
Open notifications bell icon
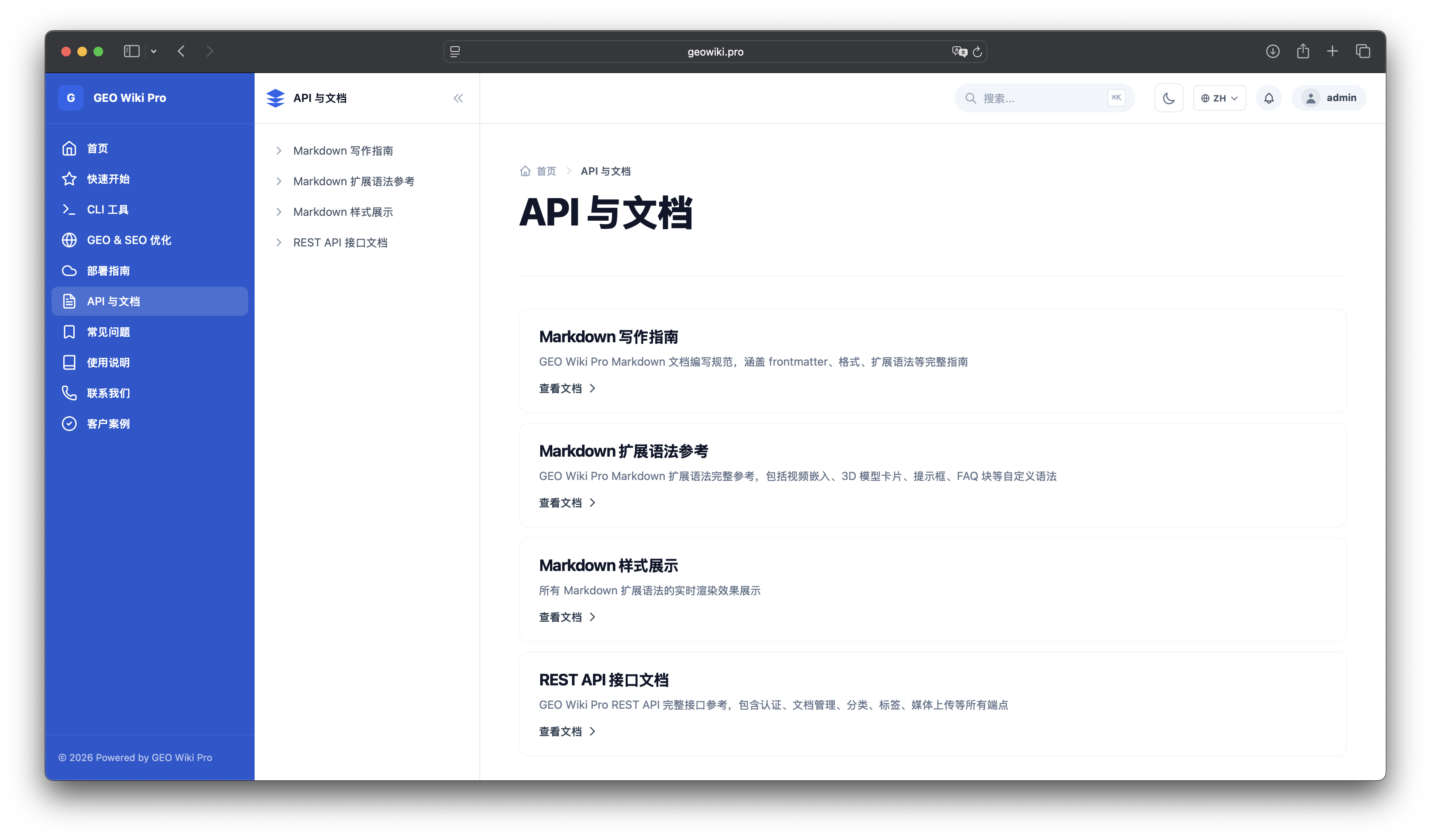point(1269,98)
